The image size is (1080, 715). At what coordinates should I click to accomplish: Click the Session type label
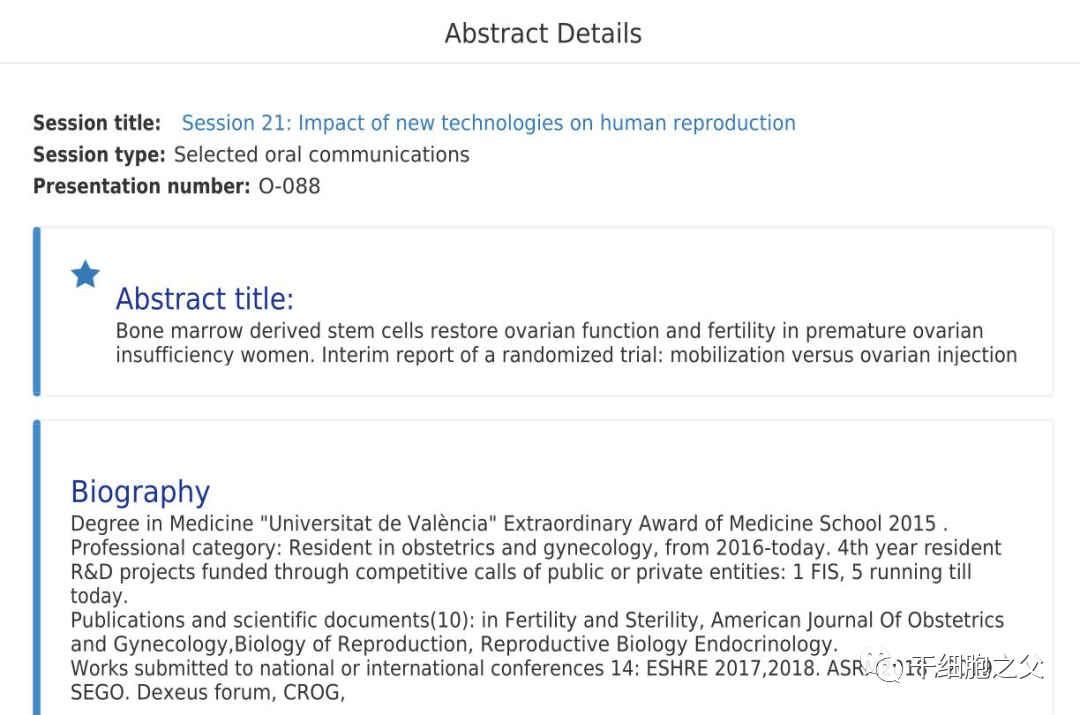[99, 154]
